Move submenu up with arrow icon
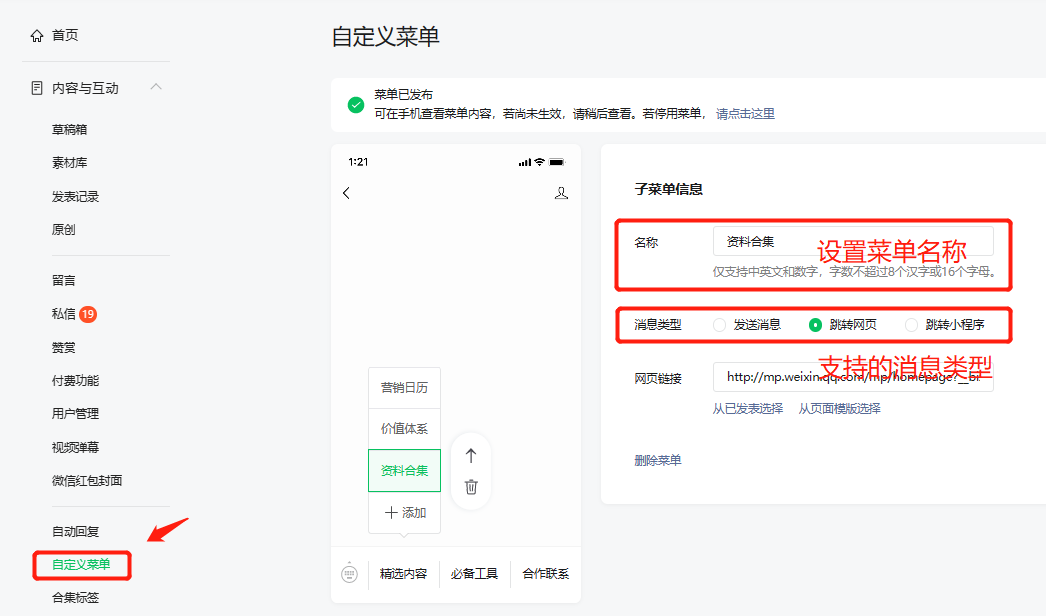The width and height of the screenshot is (1046, 616). 471,455
